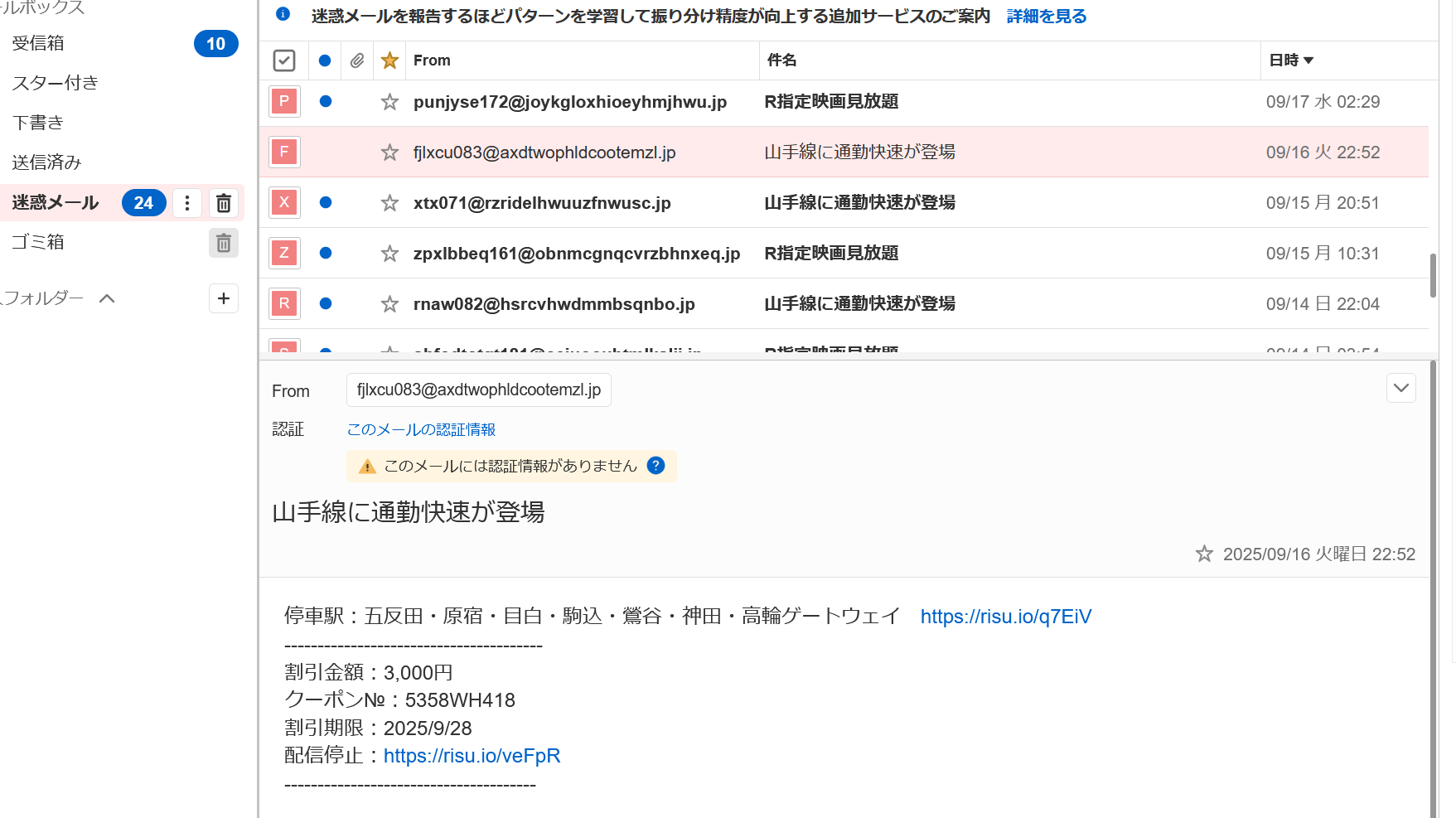Screen dimensions: 1456x818
Task: Click the blue help icon in authentication warning
Action: click(655, 466)
